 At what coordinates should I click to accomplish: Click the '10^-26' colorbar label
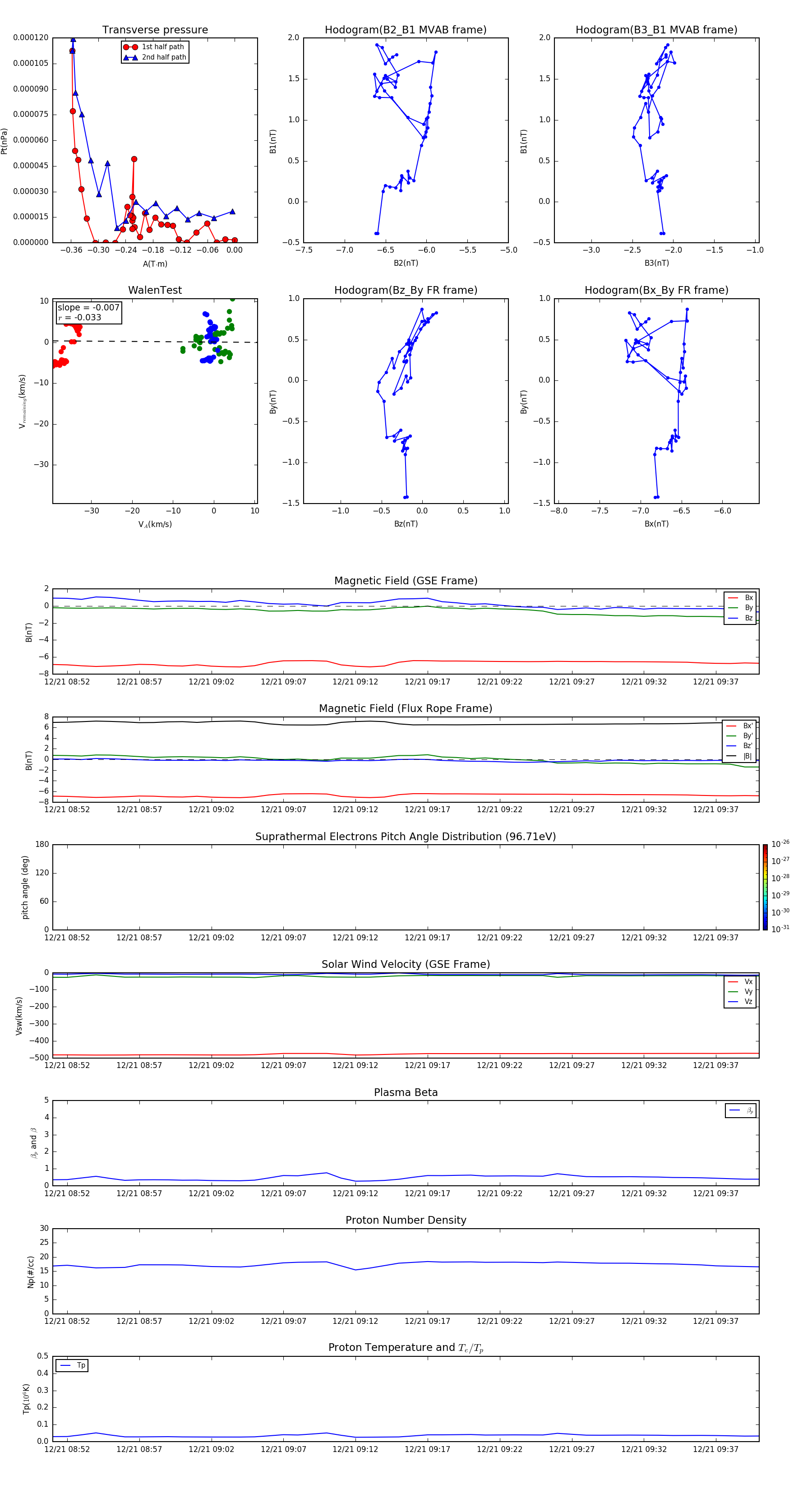(x=780, y=844)
